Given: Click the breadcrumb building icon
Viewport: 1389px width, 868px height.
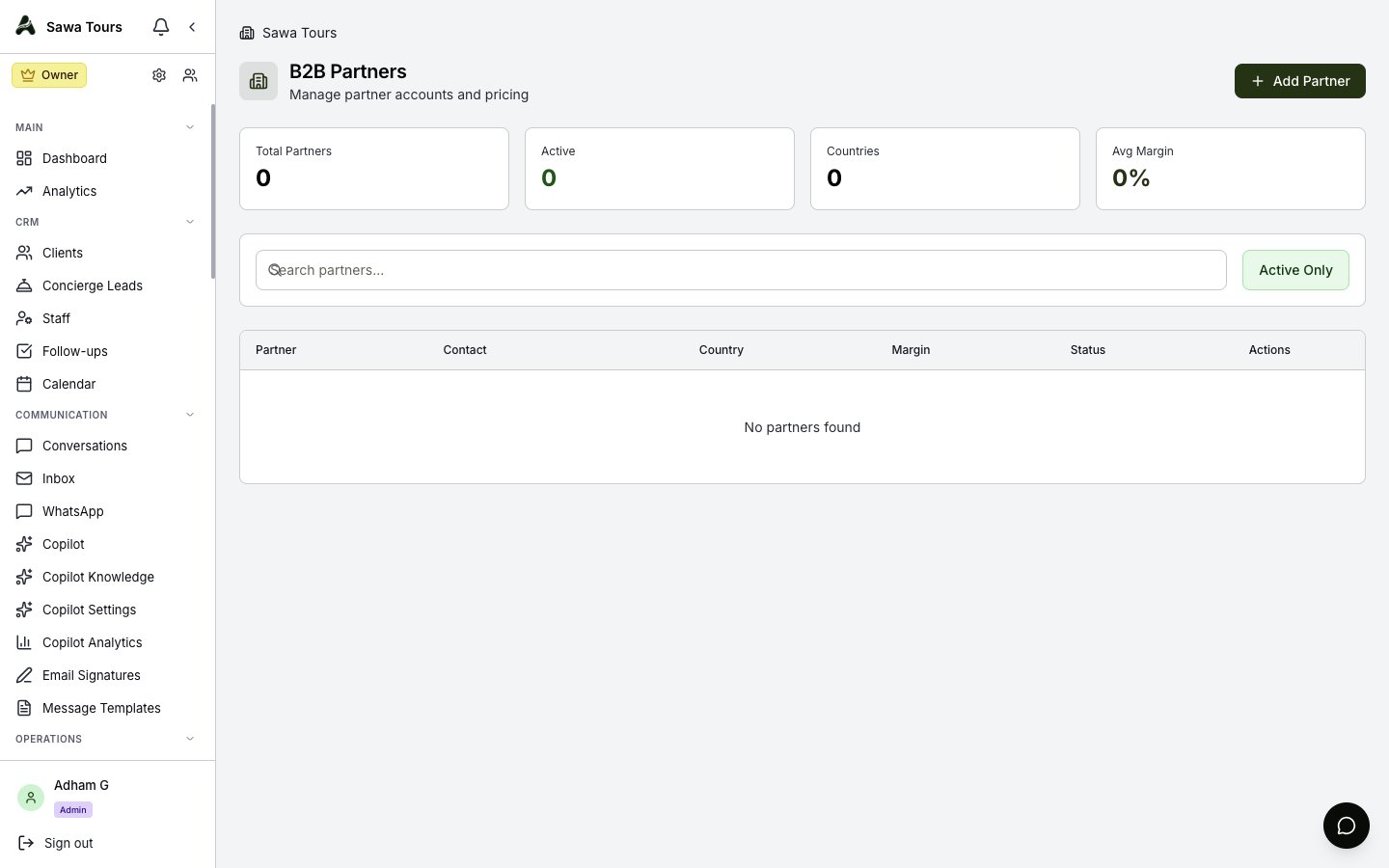Looking at the screenshot, I should pos(247,33).
